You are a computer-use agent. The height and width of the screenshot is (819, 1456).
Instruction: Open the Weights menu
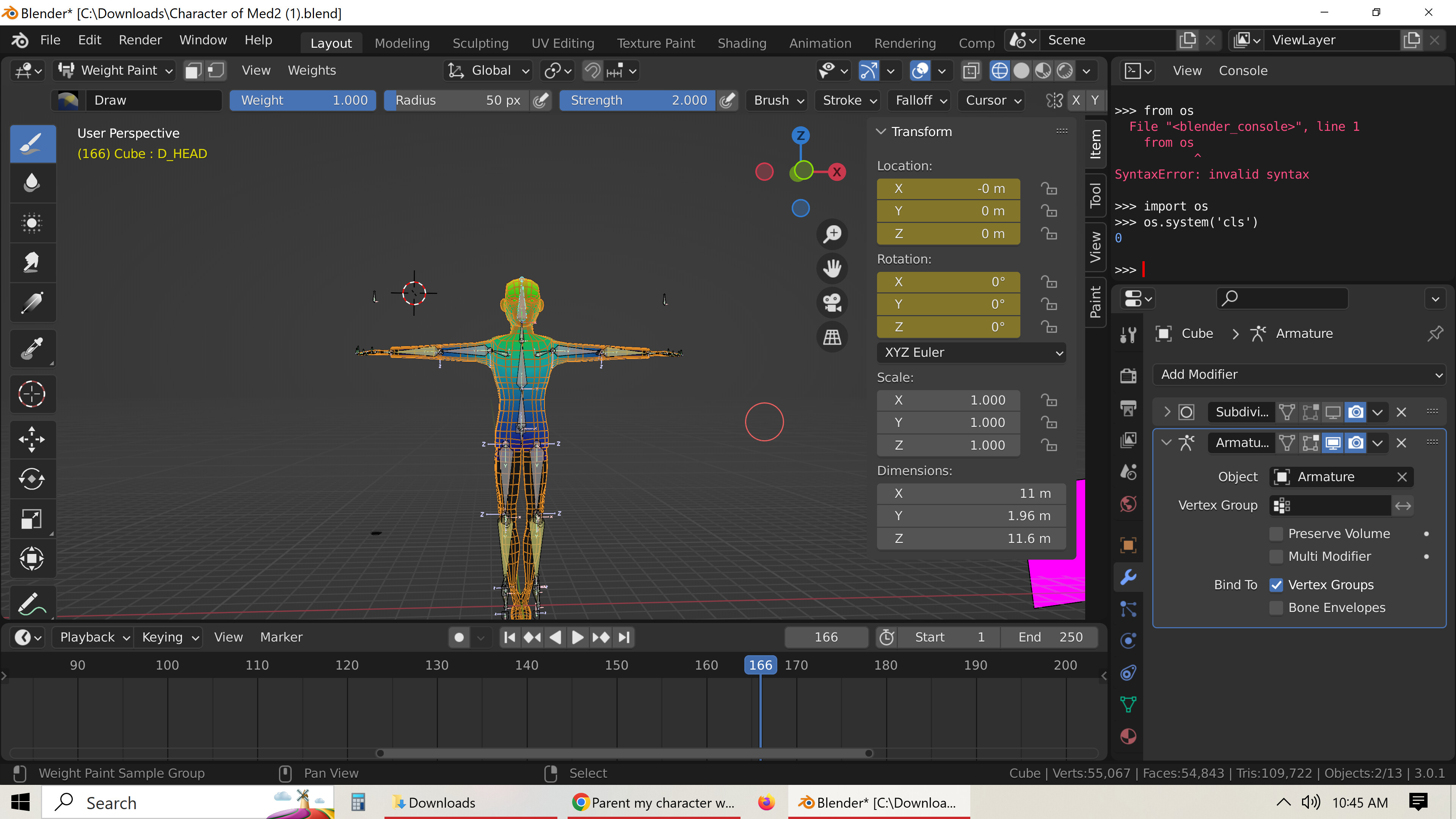pos(312,71)
